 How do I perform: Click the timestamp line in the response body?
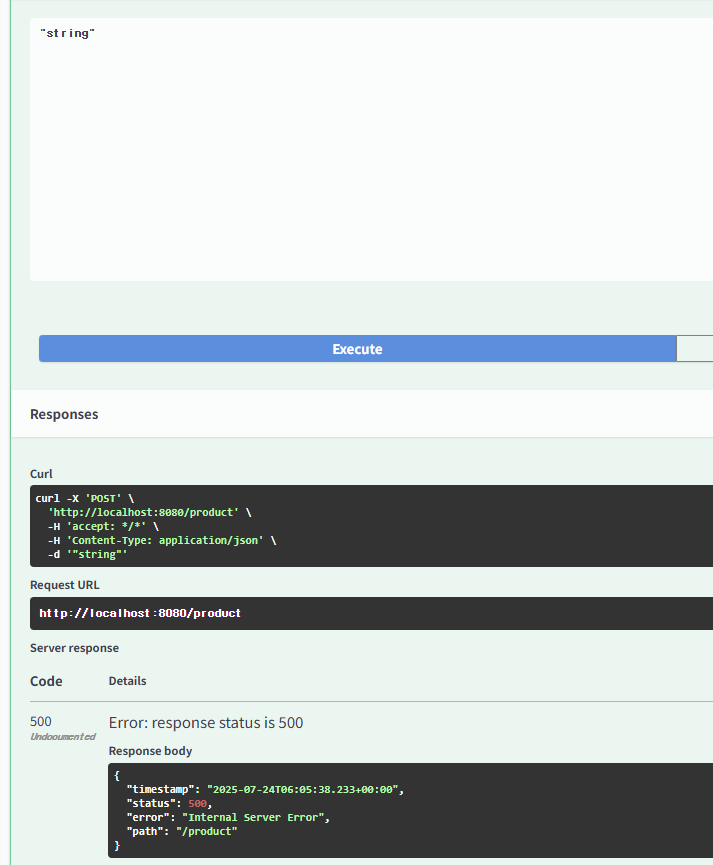click(x=265, y=789)
